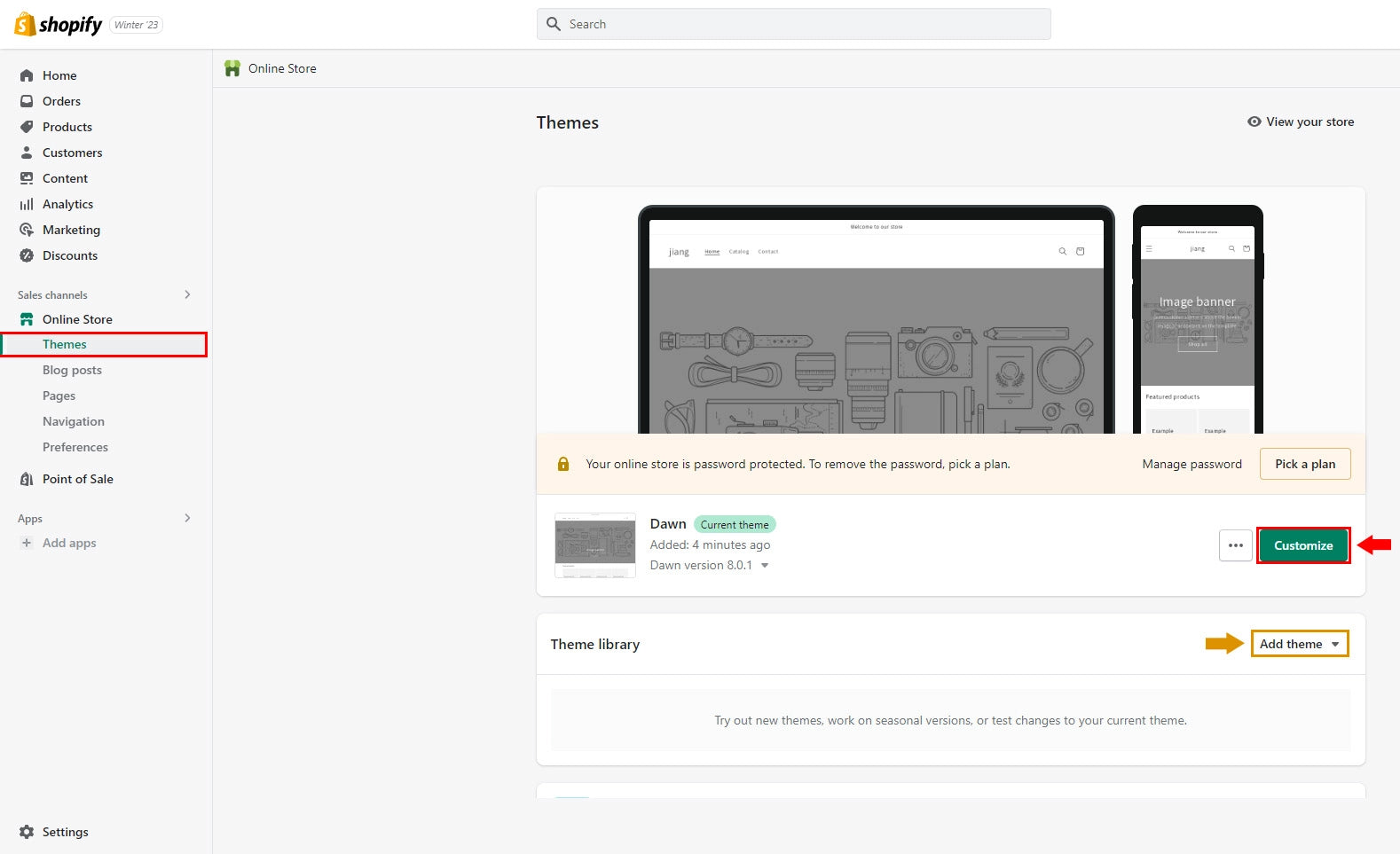The width and height of the screenshot is (1400, 854).
Task: Click the Products tag icon
Action: coord(27,127)
